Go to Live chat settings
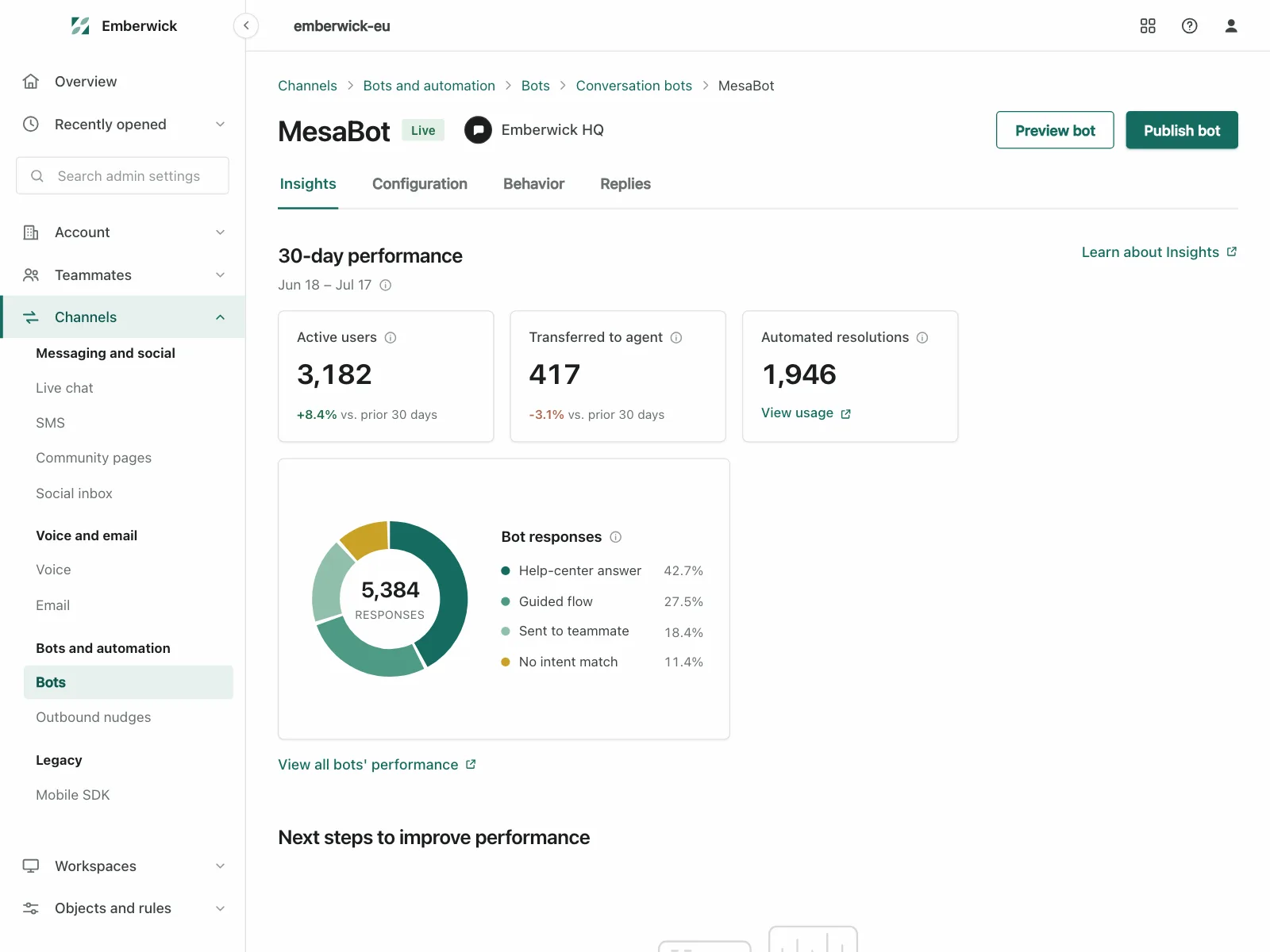The image size is (1270, 952). [64, 388]
